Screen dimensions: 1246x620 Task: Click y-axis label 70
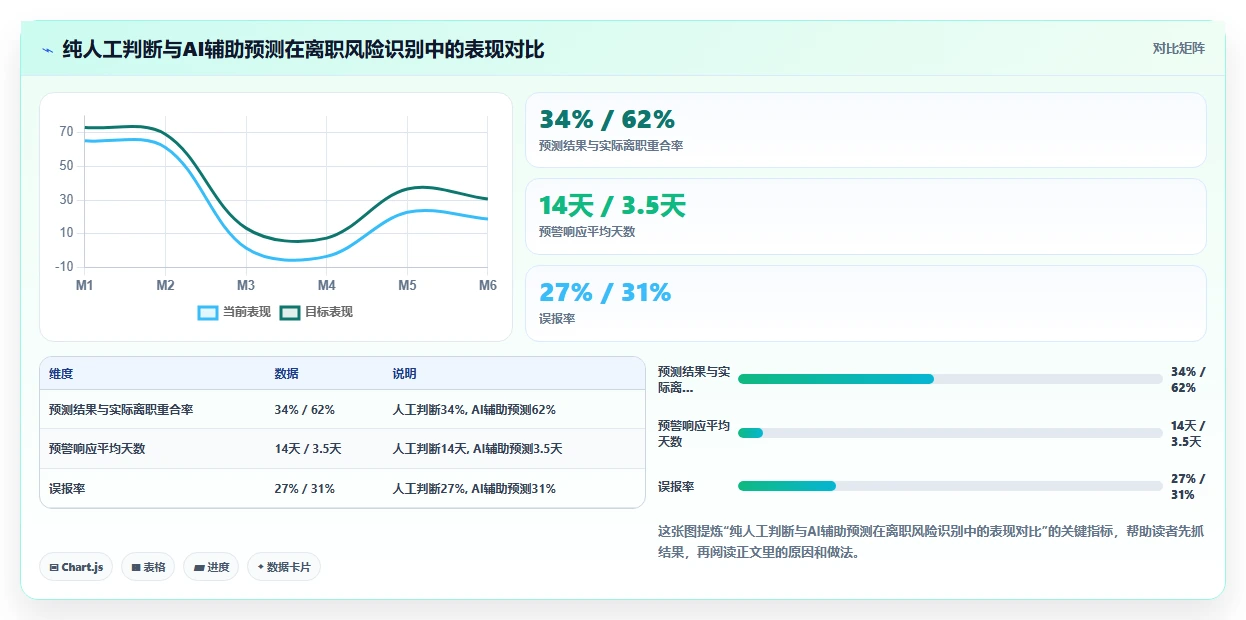[66, 132]
